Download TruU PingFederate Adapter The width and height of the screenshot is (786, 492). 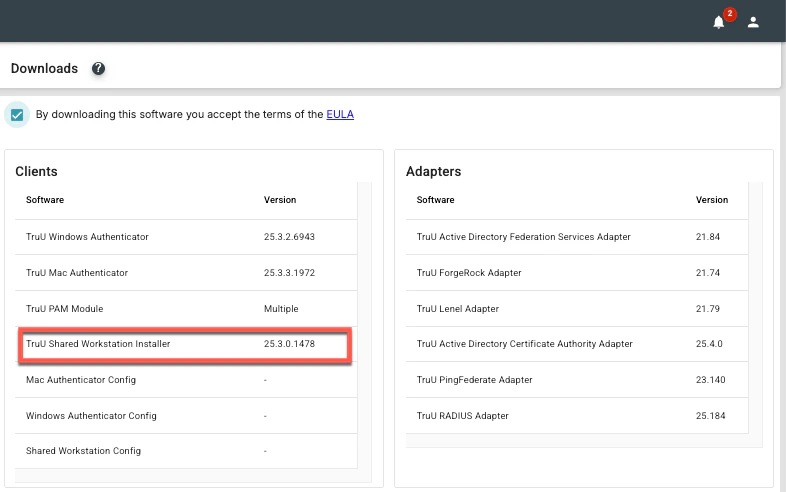pyautogui.click(x=474, y=380)
